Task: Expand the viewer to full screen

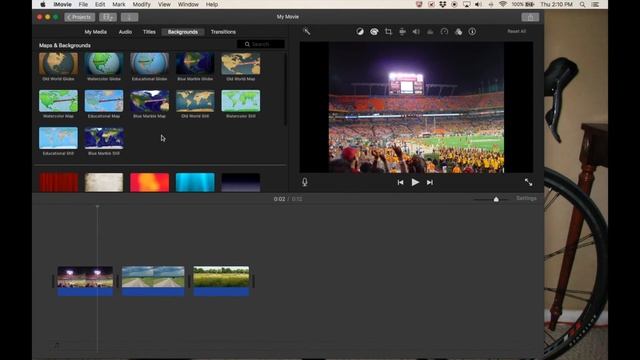Action: 528,182
